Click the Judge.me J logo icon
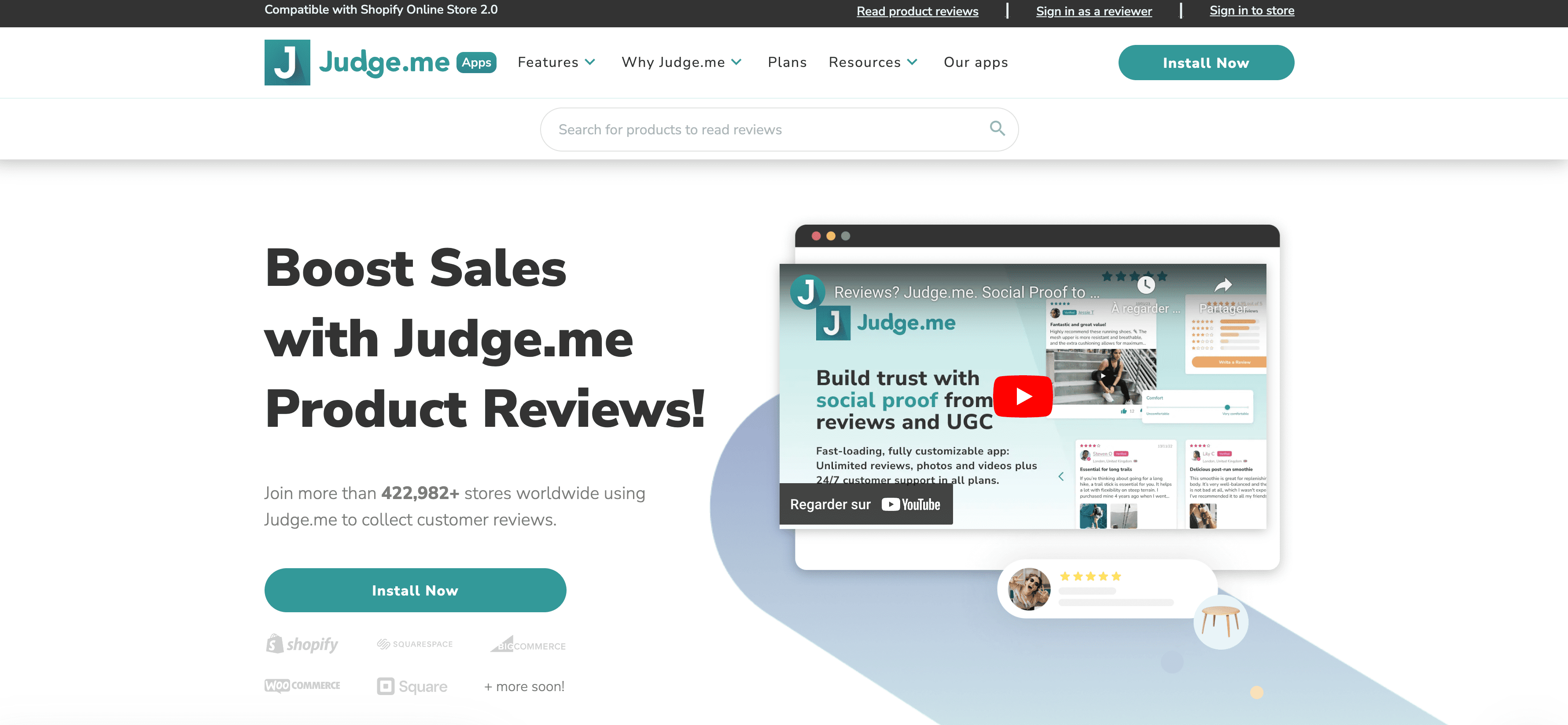Image resolution: width=1568 pixels, height=725 pixels. [x=287, y=62]
